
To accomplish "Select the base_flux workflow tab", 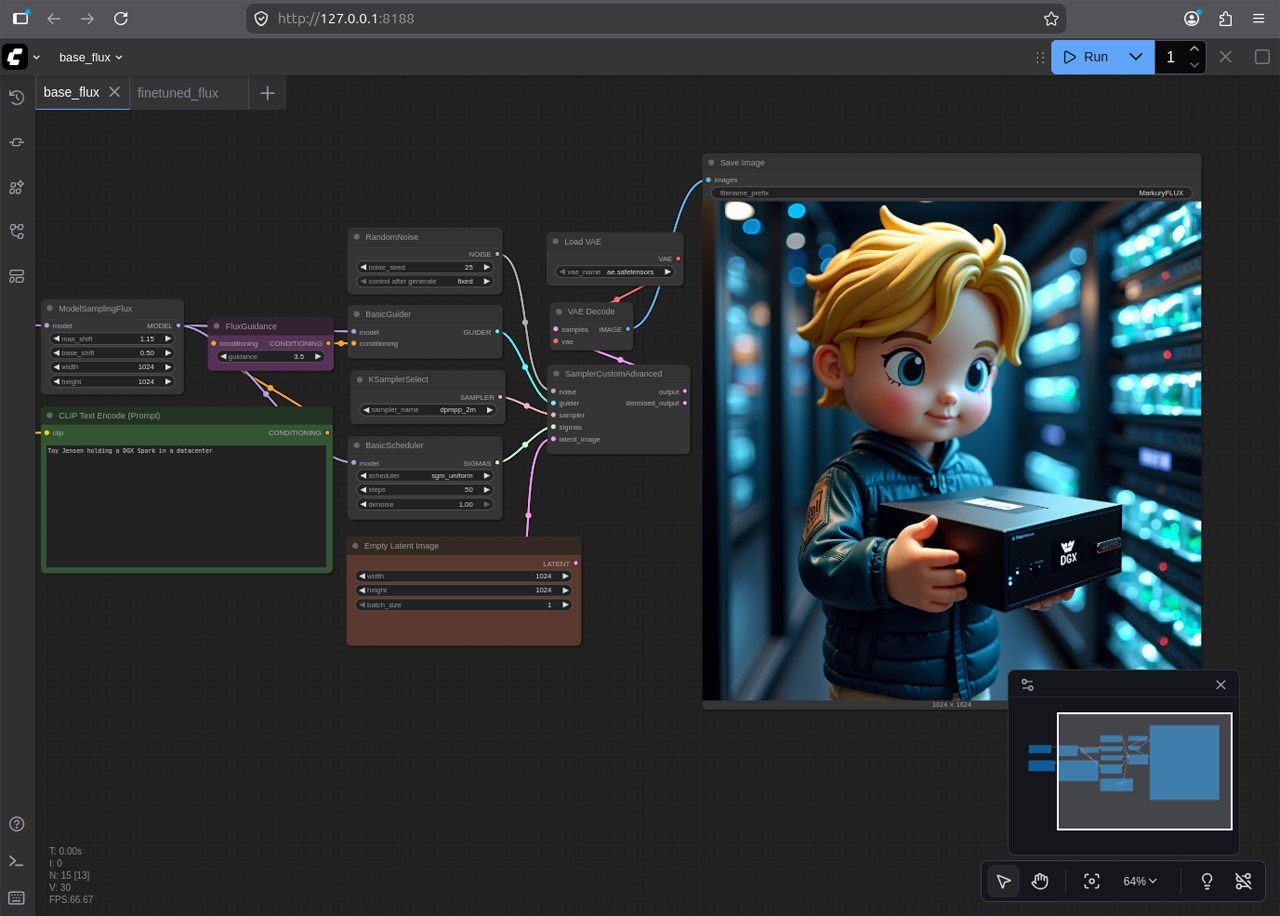I will [72, 92].
